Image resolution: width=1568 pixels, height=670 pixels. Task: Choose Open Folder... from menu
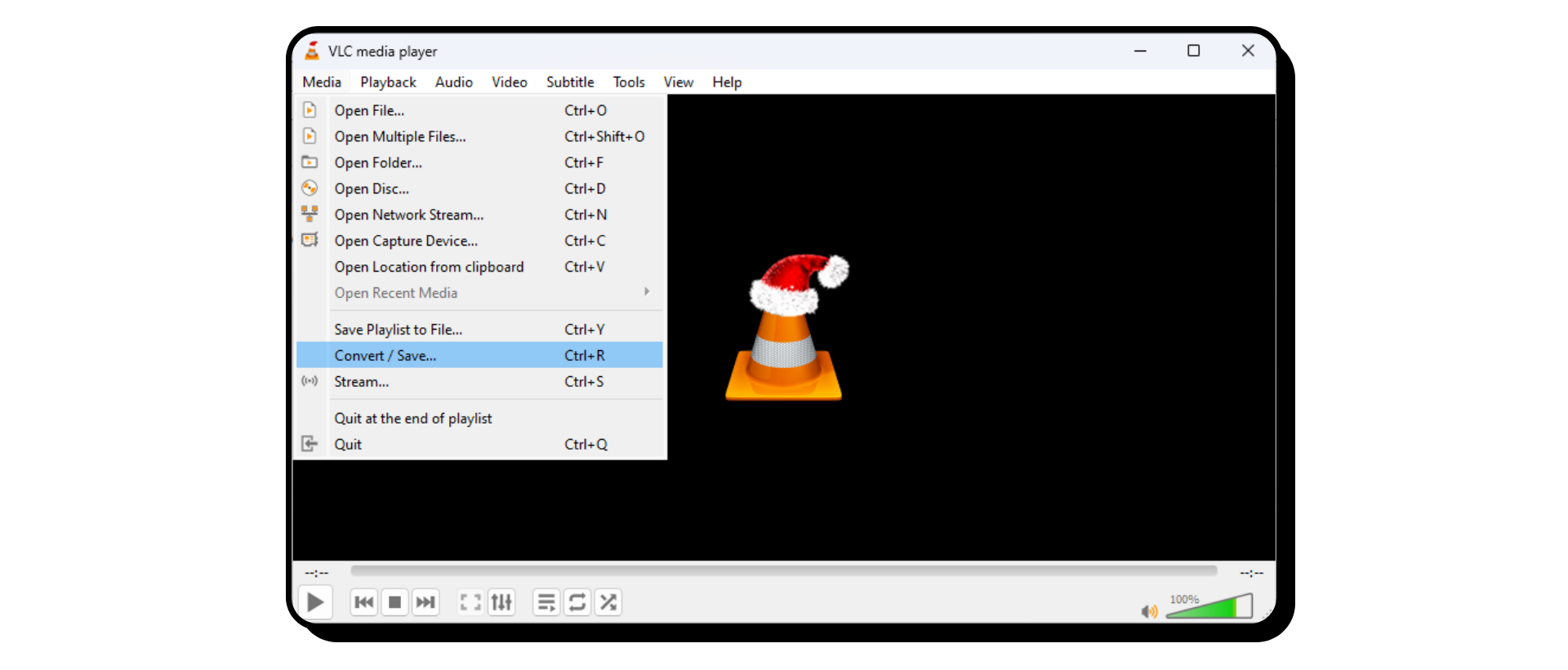coord(479,162)
